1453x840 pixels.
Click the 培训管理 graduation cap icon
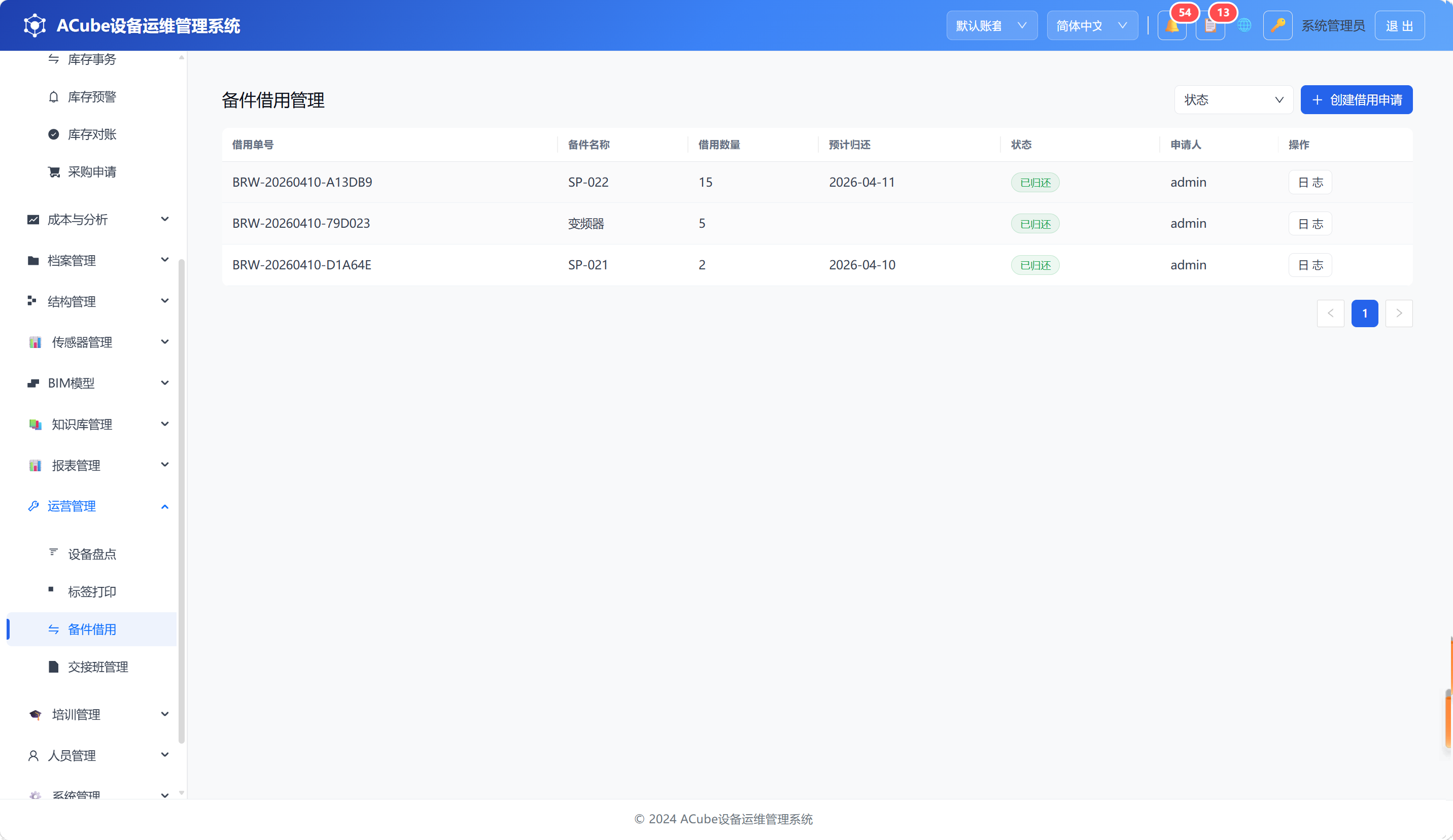(x=35, y=715)
